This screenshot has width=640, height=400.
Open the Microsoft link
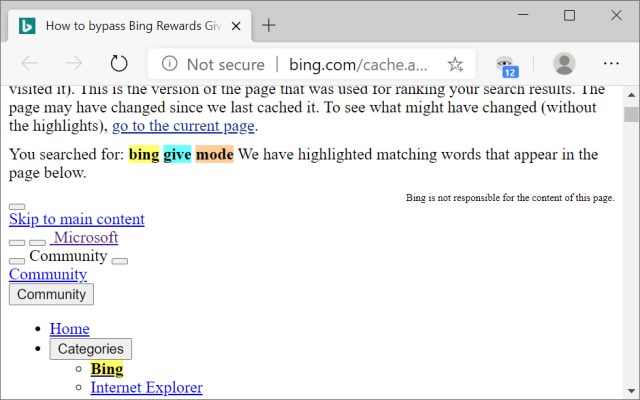coord(84,237)
